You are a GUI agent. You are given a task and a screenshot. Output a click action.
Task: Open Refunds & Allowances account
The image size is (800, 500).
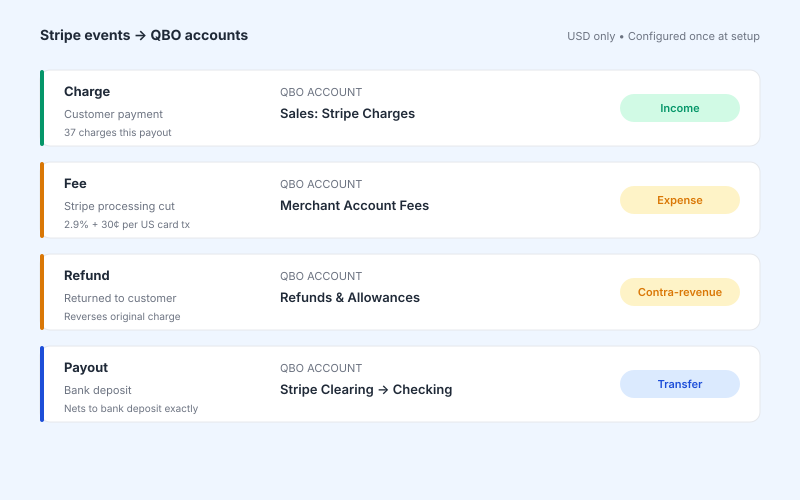pos(350,297)
